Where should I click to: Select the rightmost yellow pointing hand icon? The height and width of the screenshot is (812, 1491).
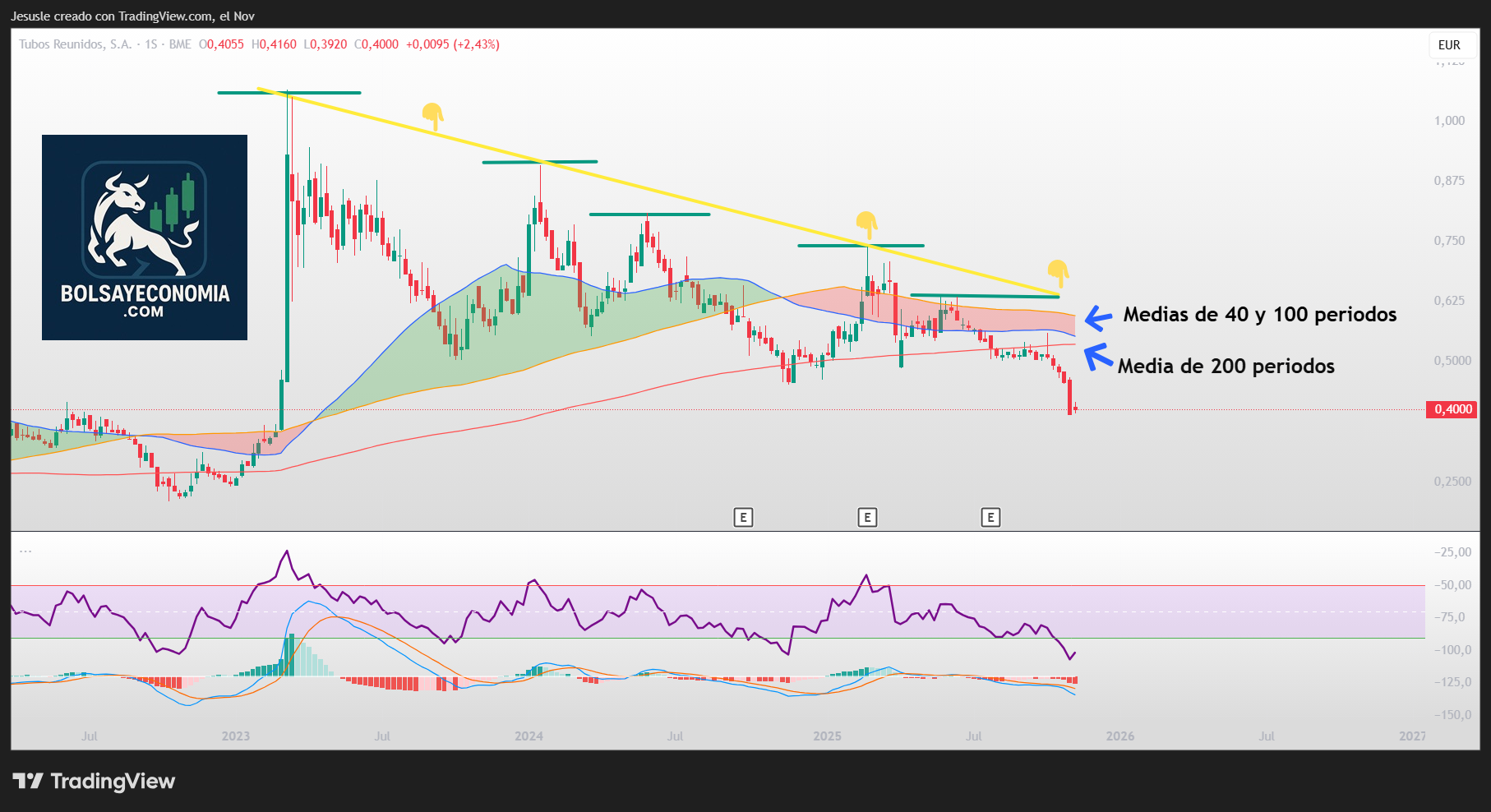1058,272
